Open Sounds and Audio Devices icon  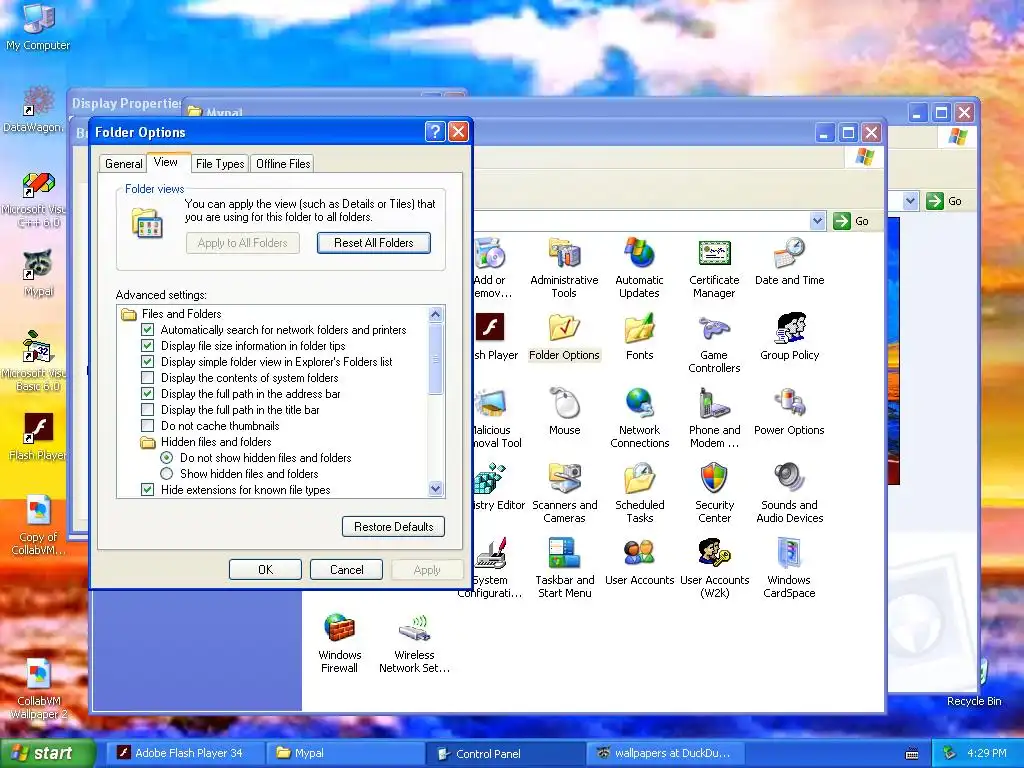click(x=789, y=493)
